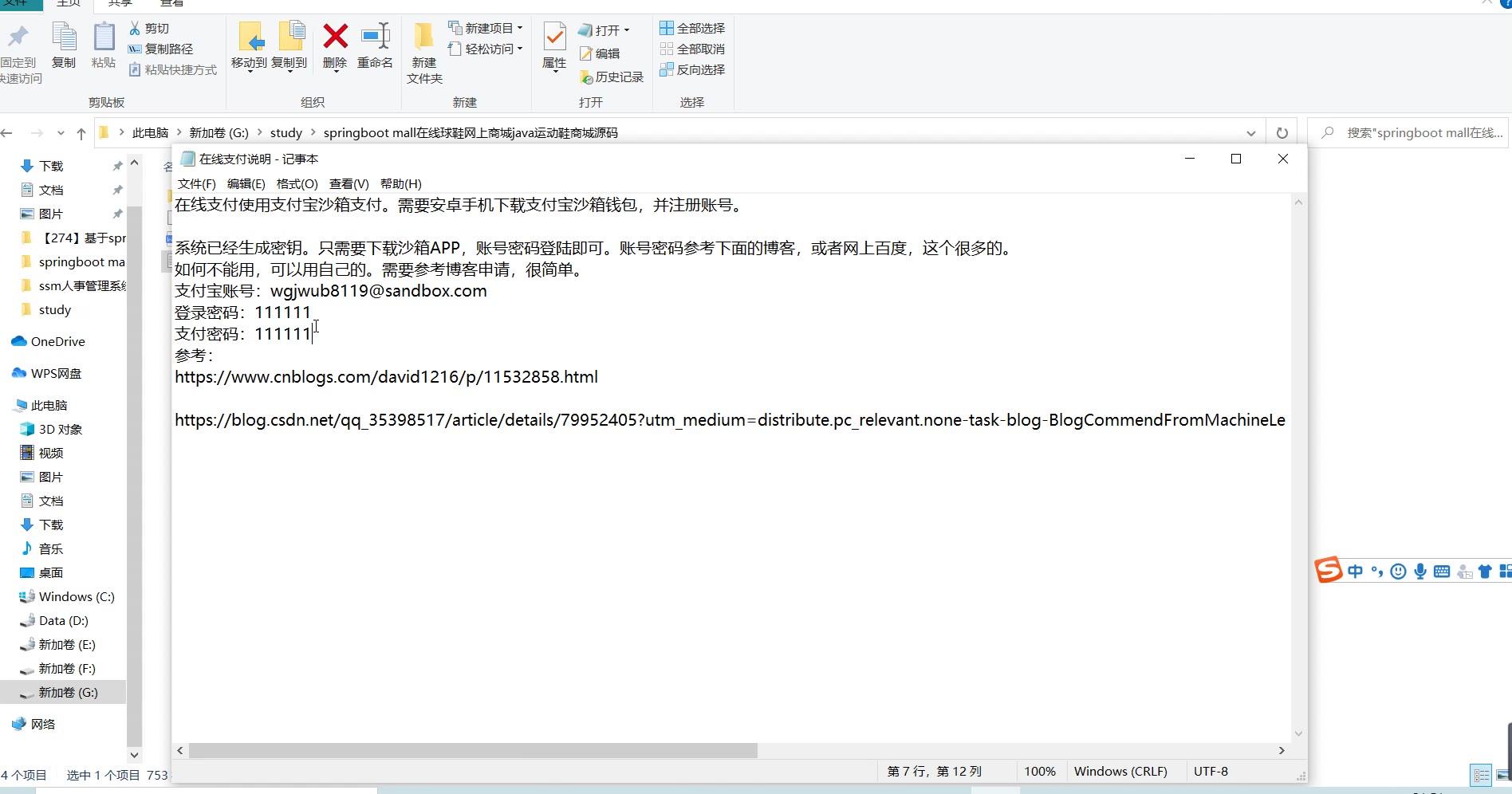Open New item (新建项目) dropdown

pyautogui.click(x=486, y=28)
